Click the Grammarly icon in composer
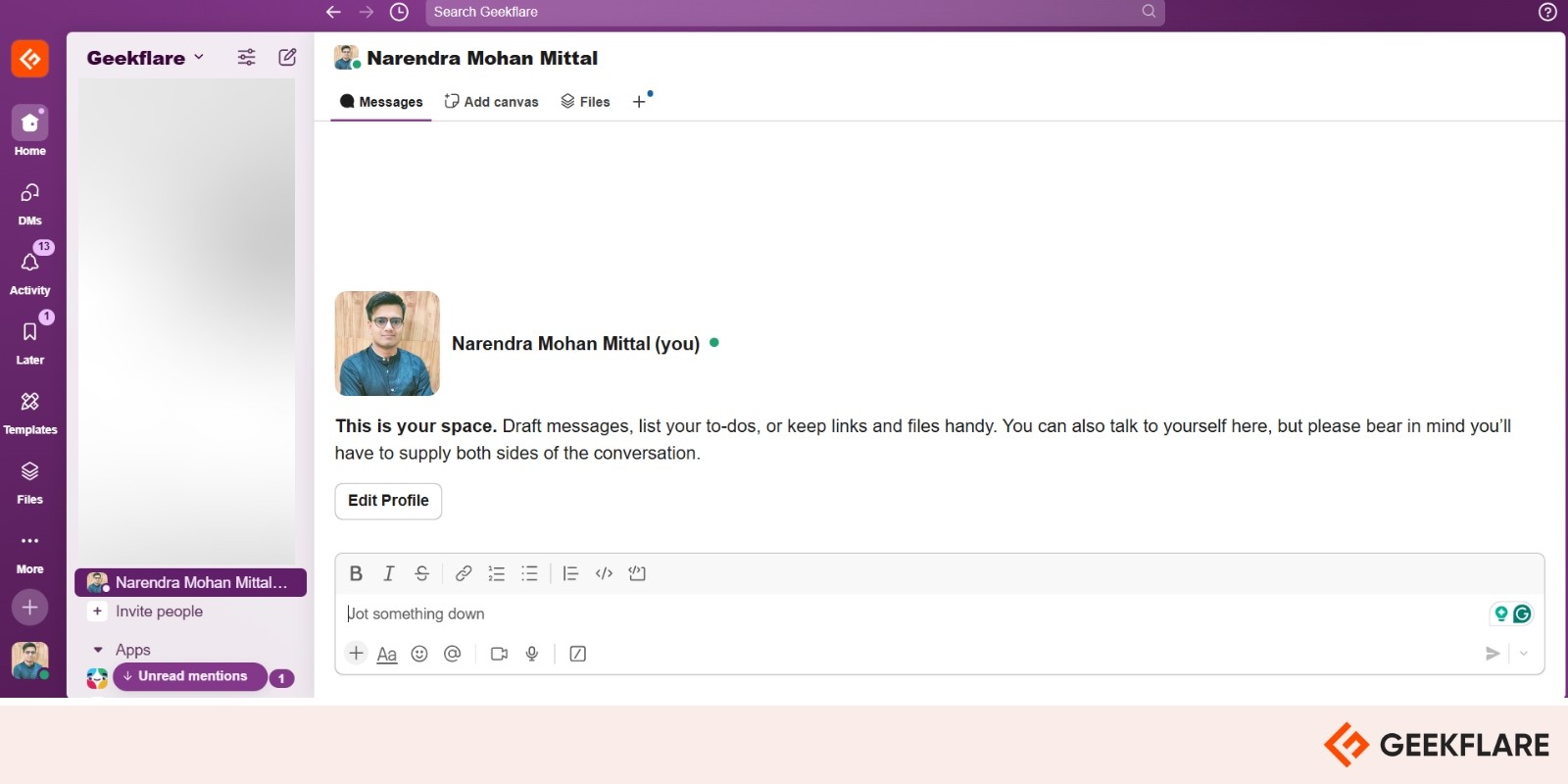Viewport: 1568px width, 784px height. point(1522,613)
